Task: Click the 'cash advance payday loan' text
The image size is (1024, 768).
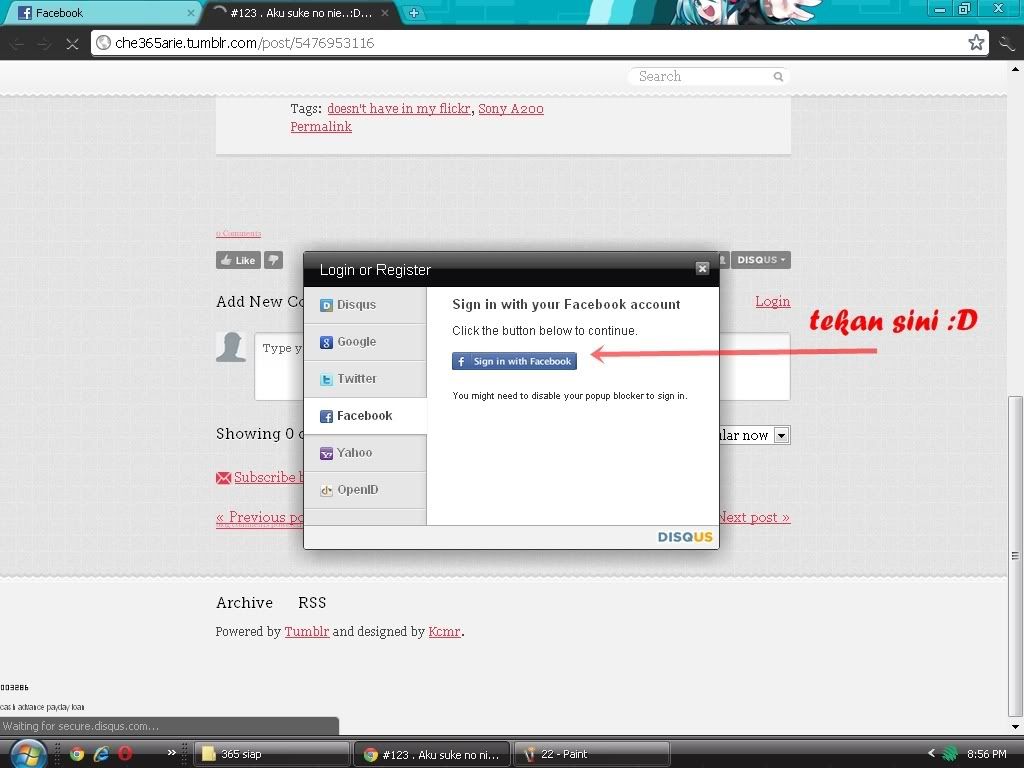Action: tap(42, 707)
